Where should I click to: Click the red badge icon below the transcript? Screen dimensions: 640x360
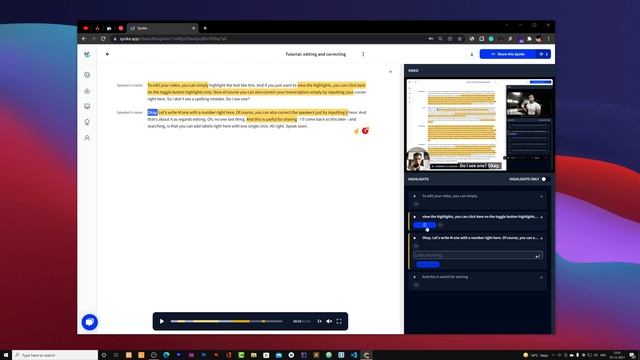(365, 131)
